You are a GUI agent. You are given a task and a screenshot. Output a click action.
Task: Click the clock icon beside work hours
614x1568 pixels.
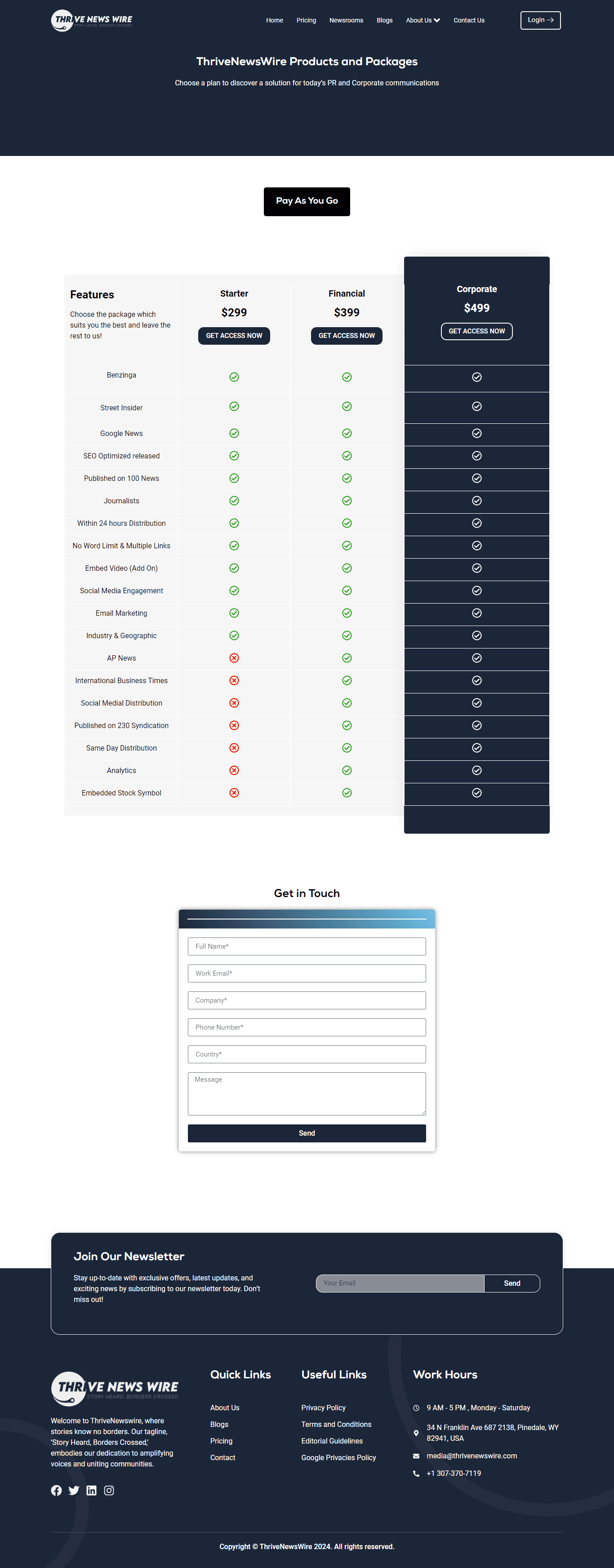pos(416,1407)
